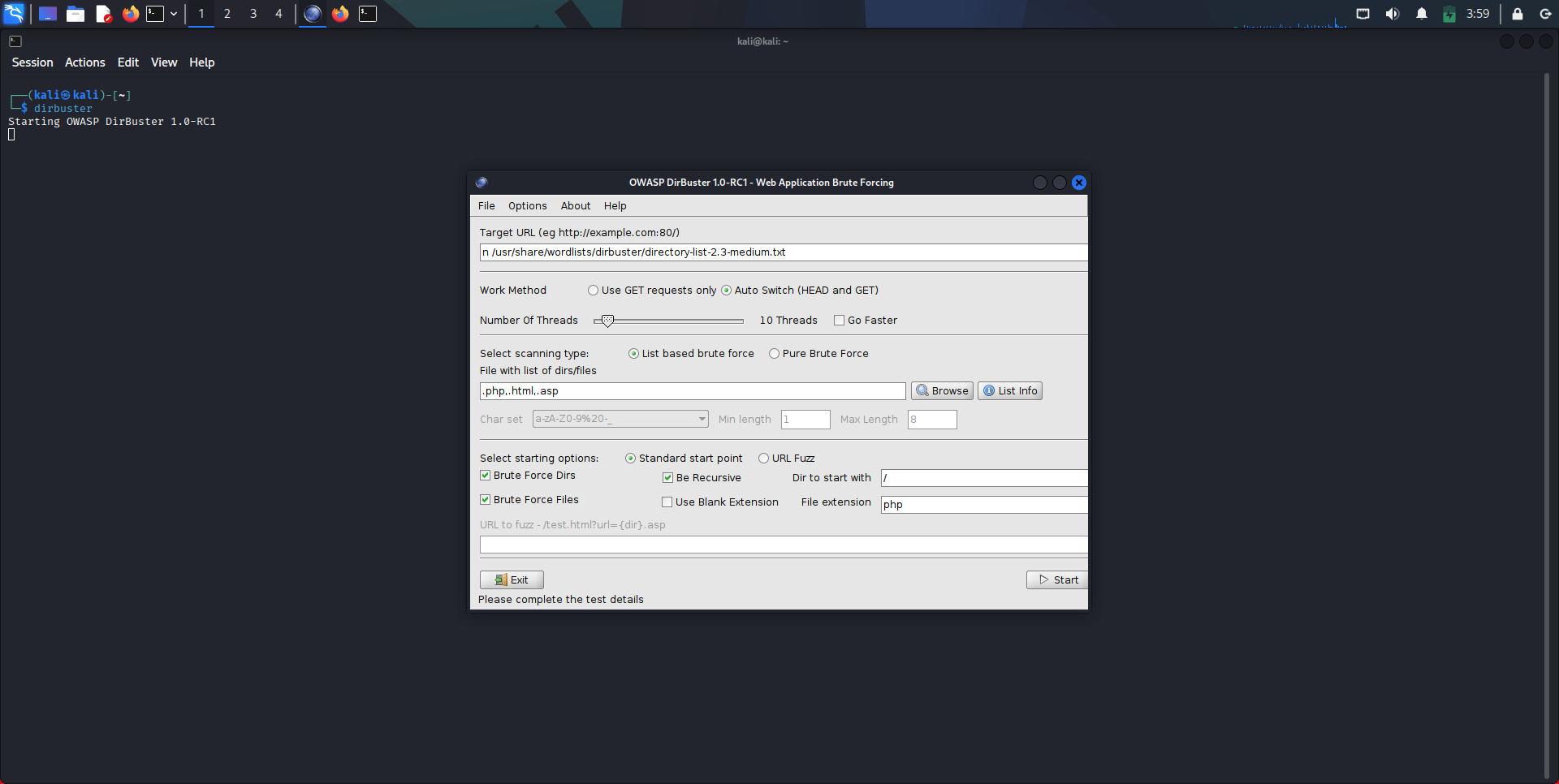This screenshot has height=784, width=1559.
Task: Click the terminal's vertical scrollbar
Action: pos(1547,426)
